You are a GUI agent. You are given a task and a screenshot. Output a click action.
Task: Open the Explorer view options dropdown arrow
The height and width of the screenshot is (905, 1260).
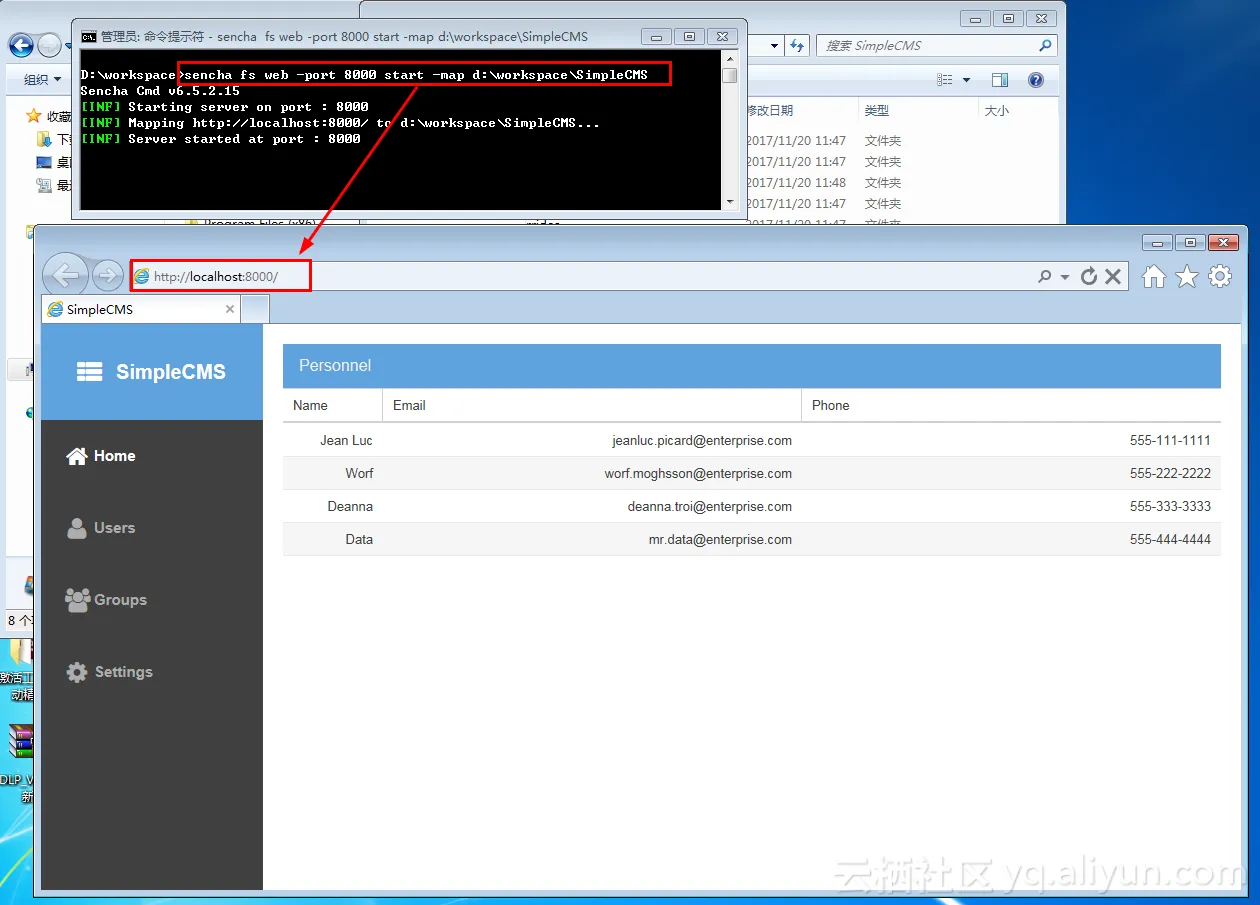coord(966,80)
